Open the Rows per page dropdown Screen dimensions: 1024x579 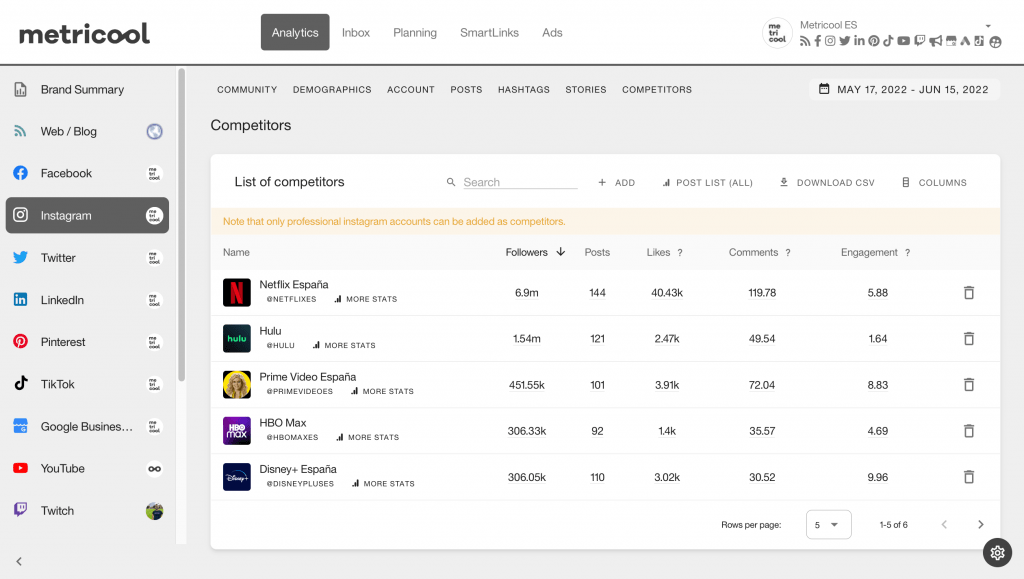pos(829,525)
